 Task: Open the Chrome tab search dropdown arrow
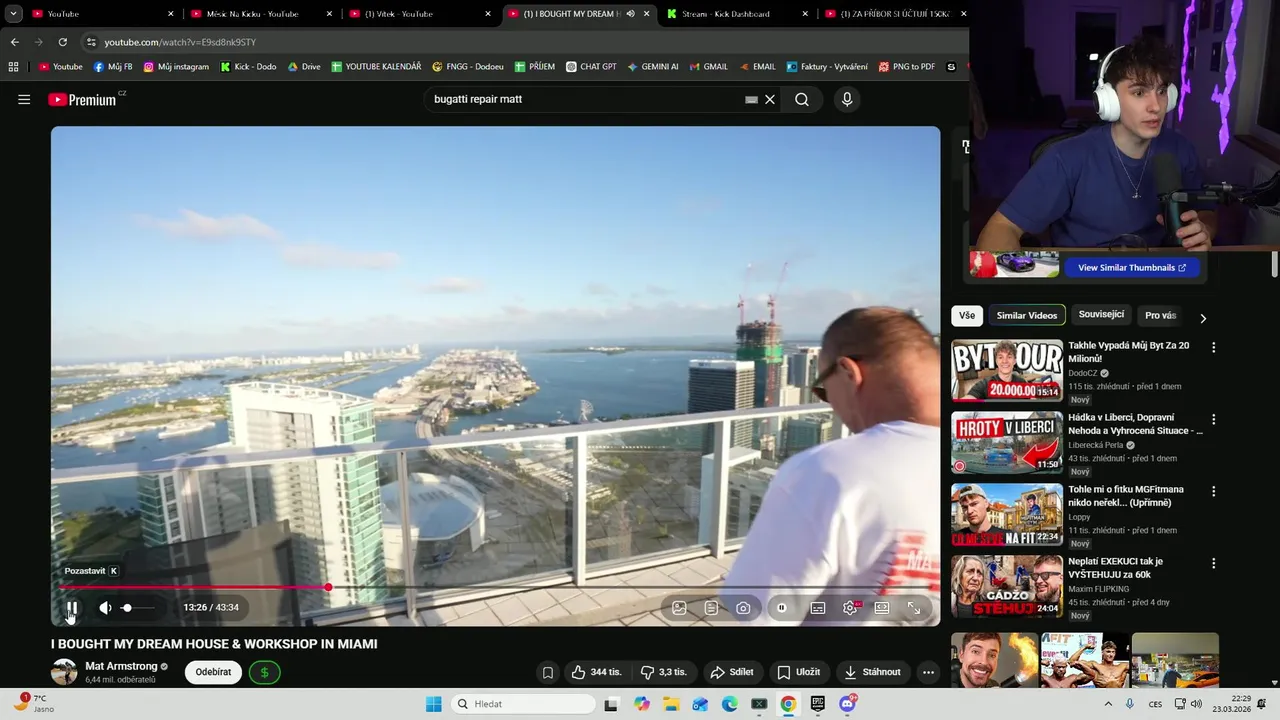tap(13, 14)
